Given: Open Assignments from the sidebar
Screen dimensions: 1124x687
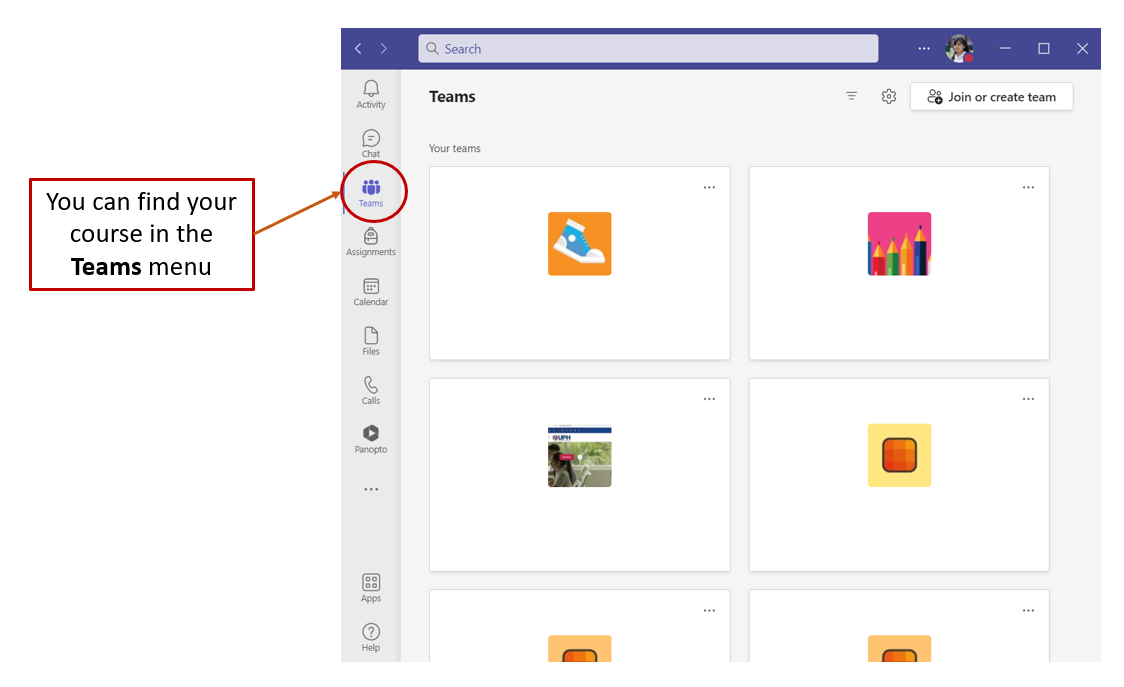Looking at the screenshot, I should click(371, 242).
